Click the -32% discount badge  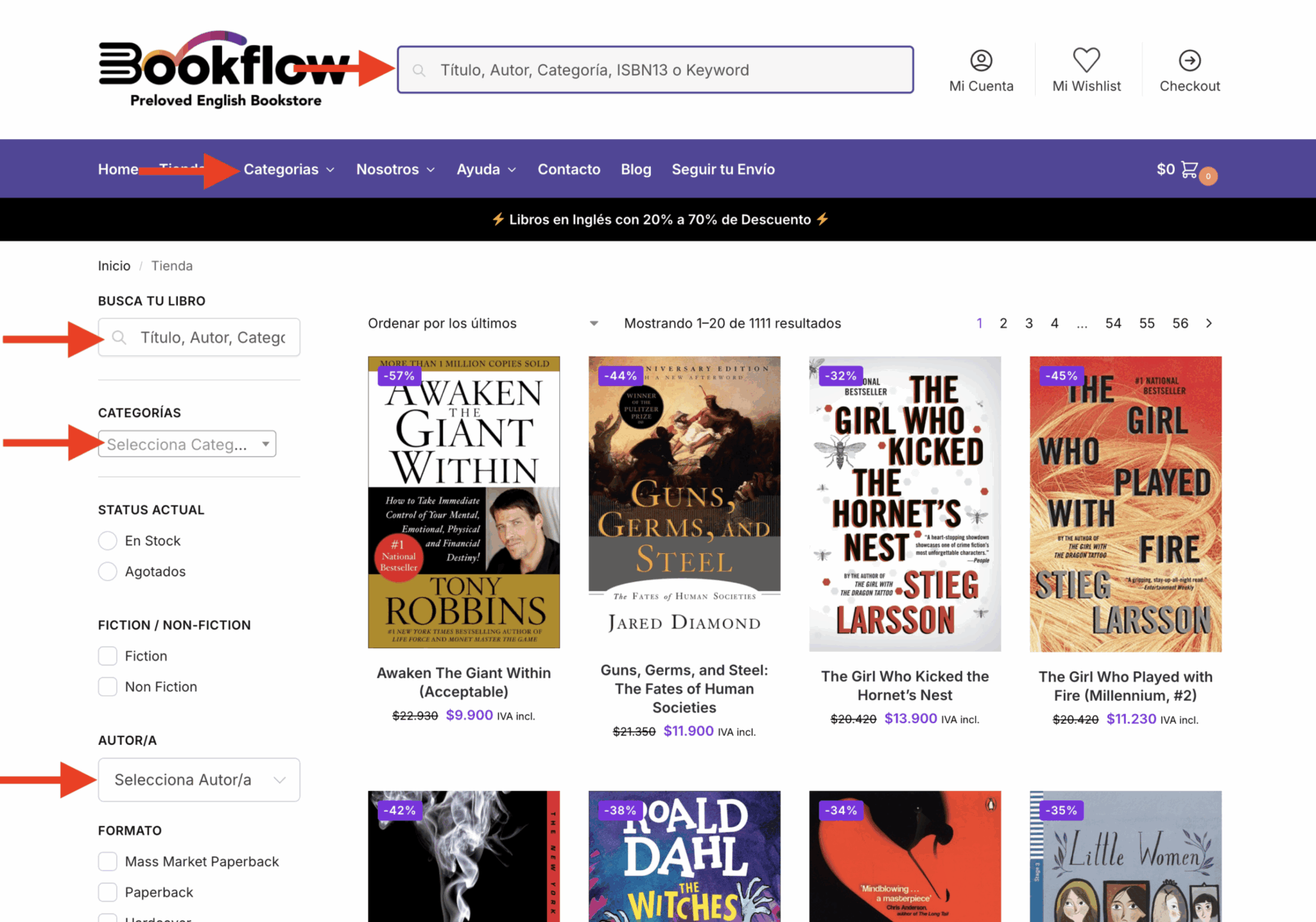click(840, 375)
